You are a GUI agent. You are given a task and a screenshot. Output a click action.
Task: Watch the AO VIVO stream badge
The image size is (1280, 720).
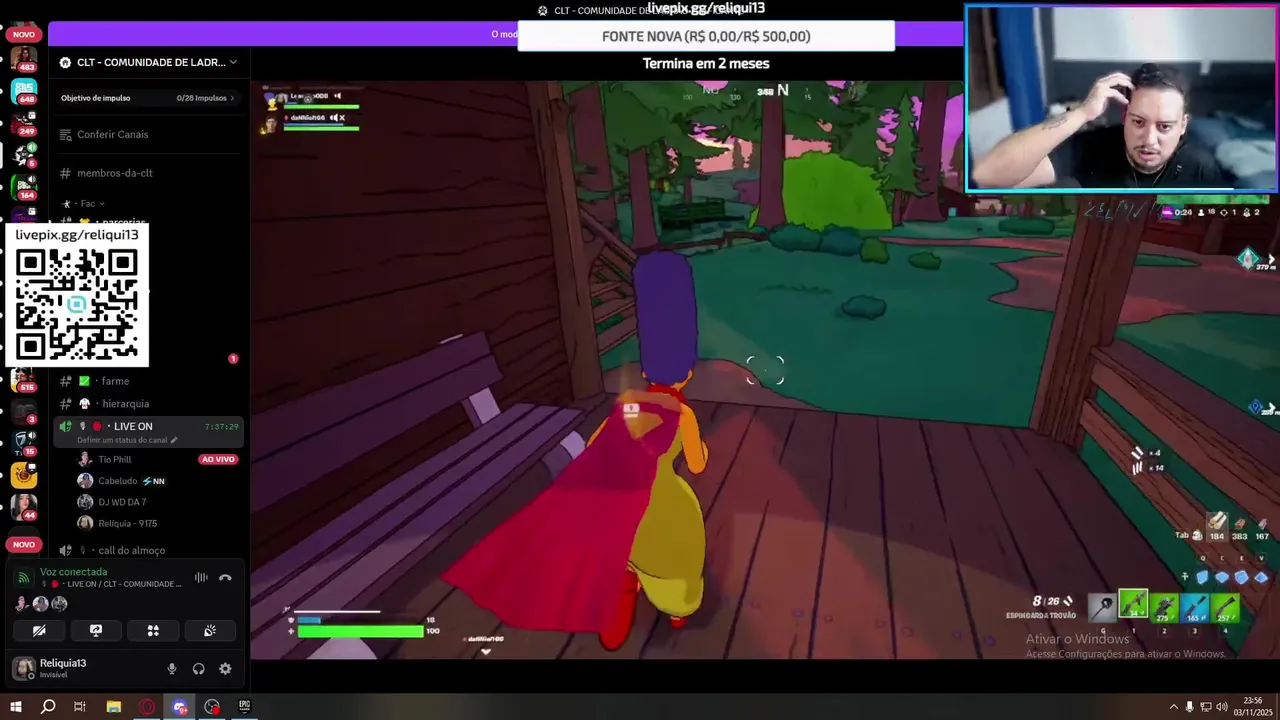[x=218, y=459]
